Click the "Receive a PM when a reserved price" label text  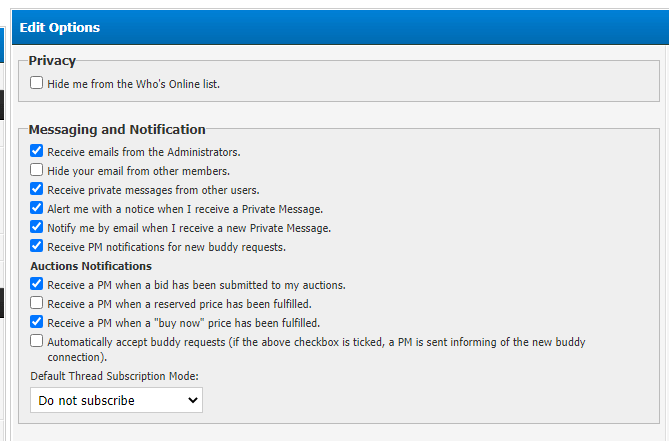(x=179, y=303)
